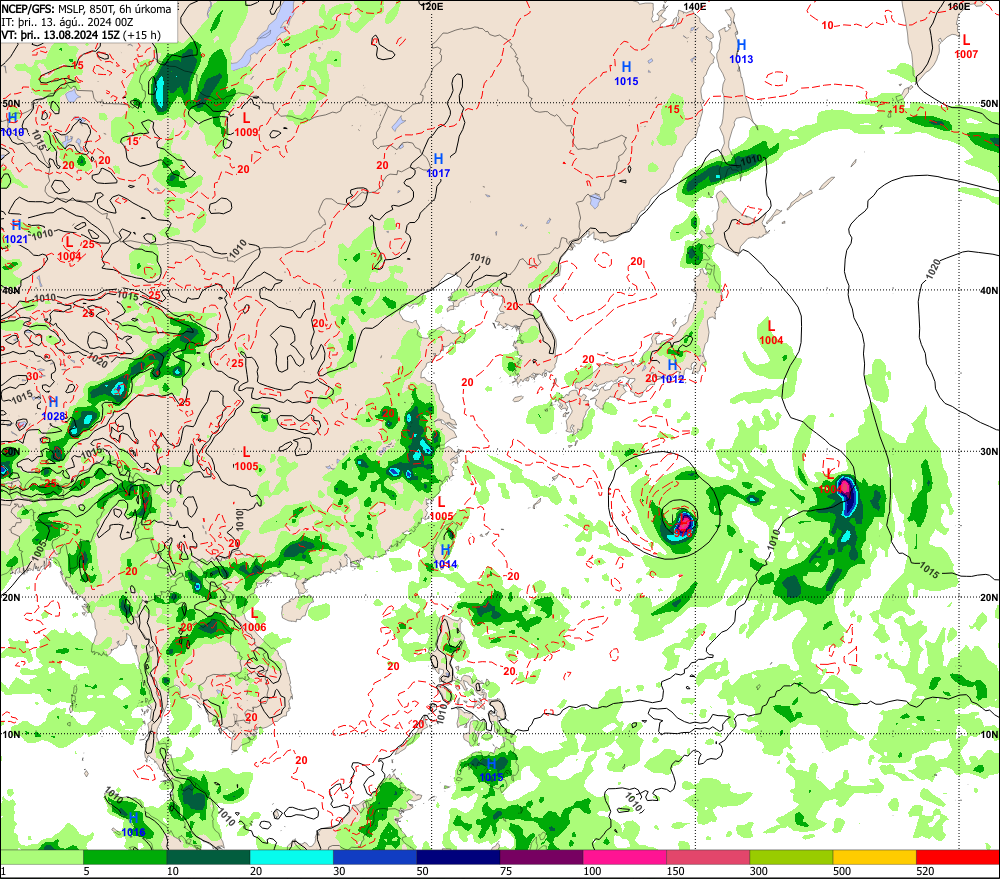This screenshot has width=1000, height=879.
Task: Click the "160E" longitude label
Action: [x=958, y=6]
